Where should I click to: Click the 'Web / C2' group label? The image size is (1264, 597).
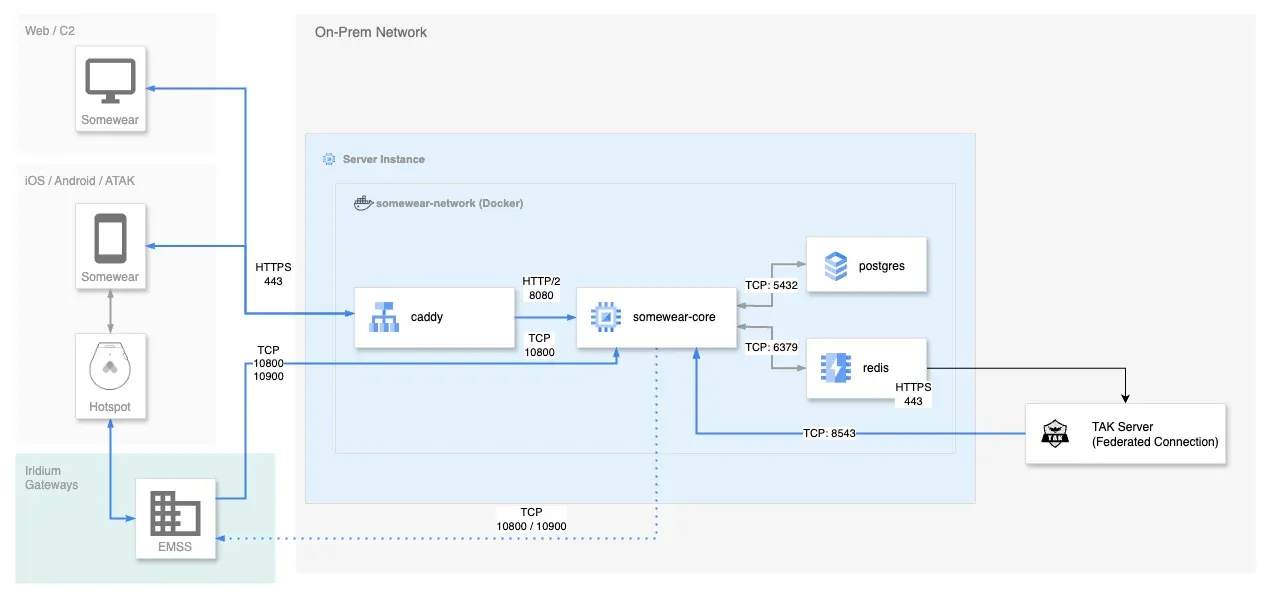click(x=50, y=31)
